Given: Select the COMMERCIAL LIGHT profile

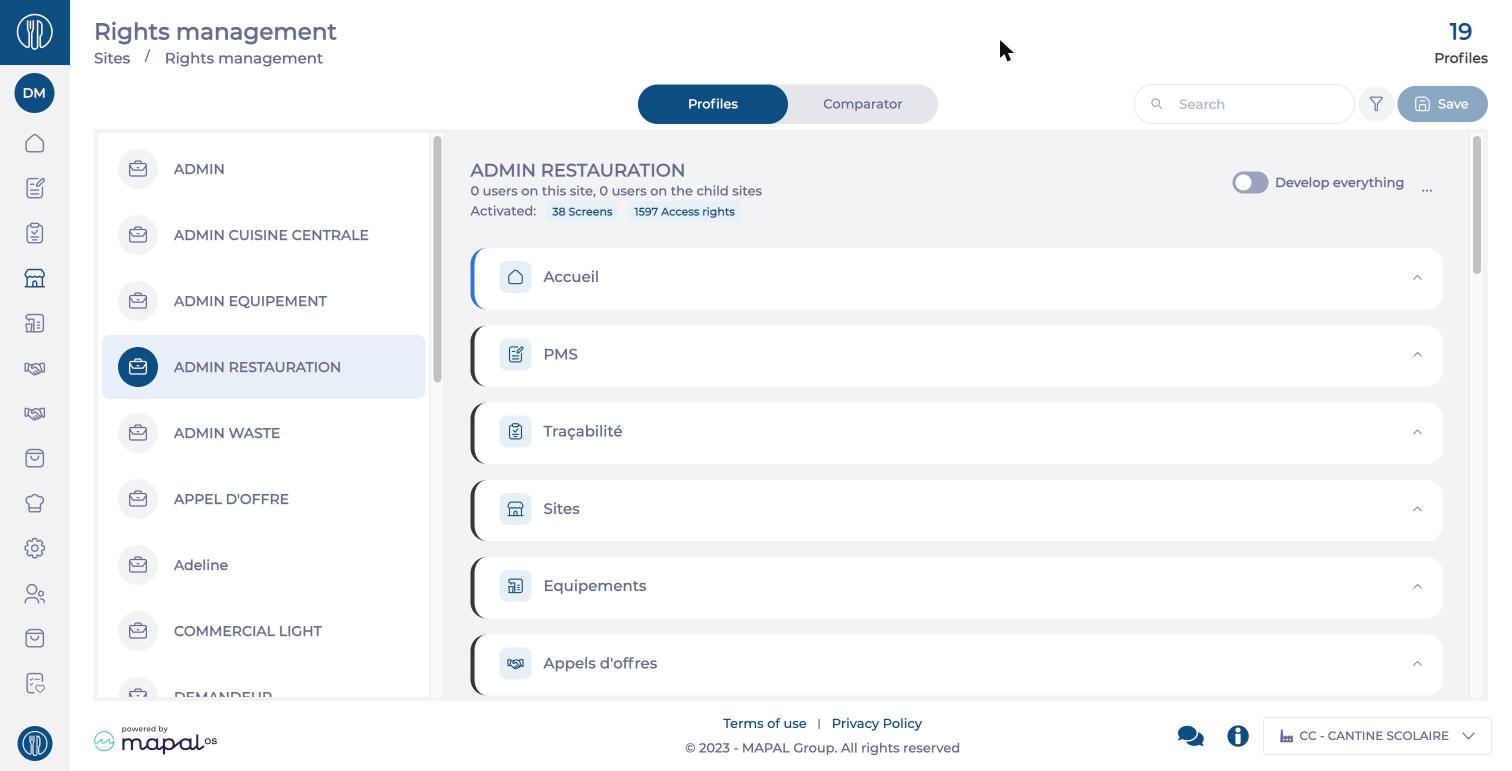Looking at the screenshot, I should 264,631.
